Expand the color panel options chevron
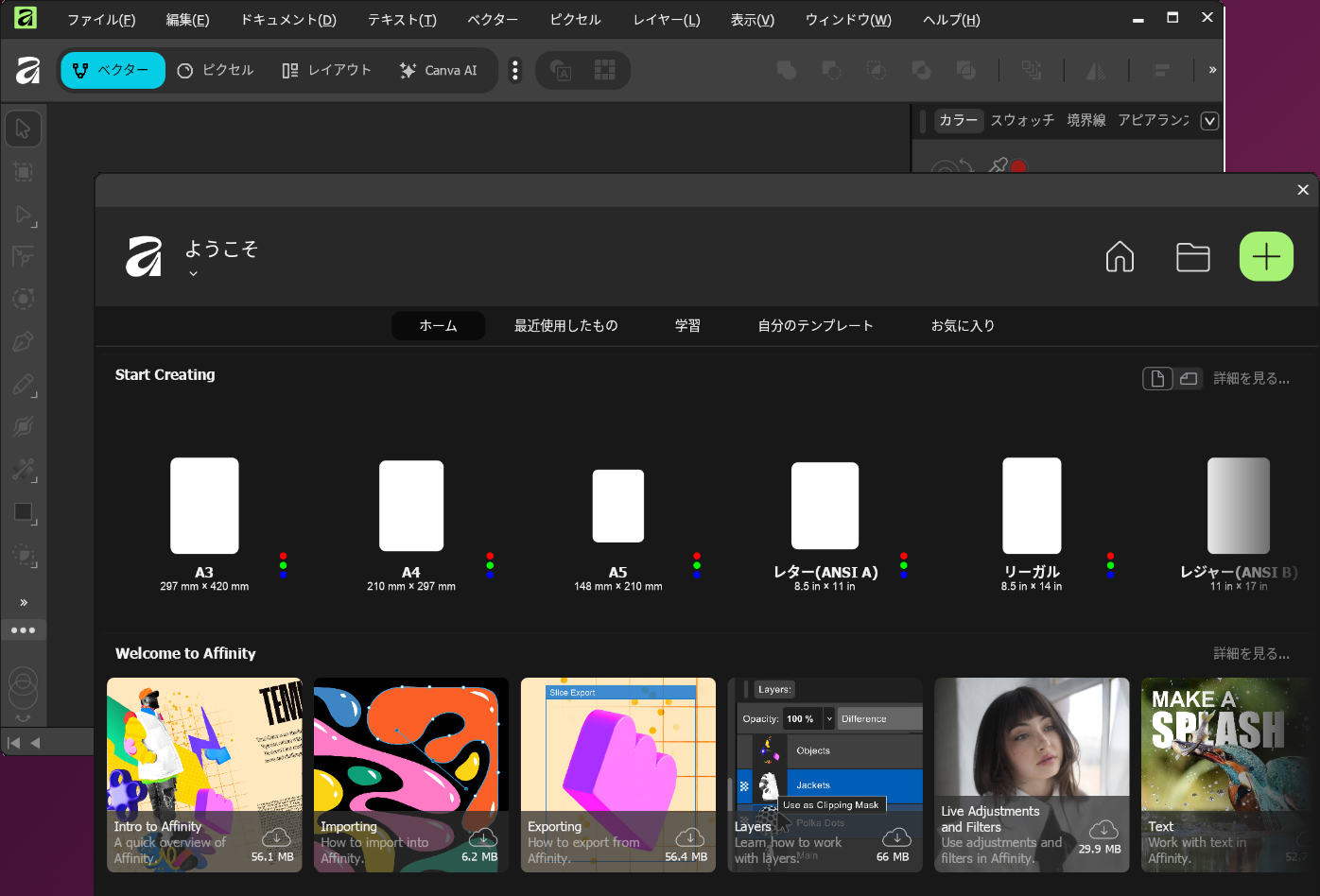Image resolution: width=1320 pixels, height=896 pixels. point(1209,121)
